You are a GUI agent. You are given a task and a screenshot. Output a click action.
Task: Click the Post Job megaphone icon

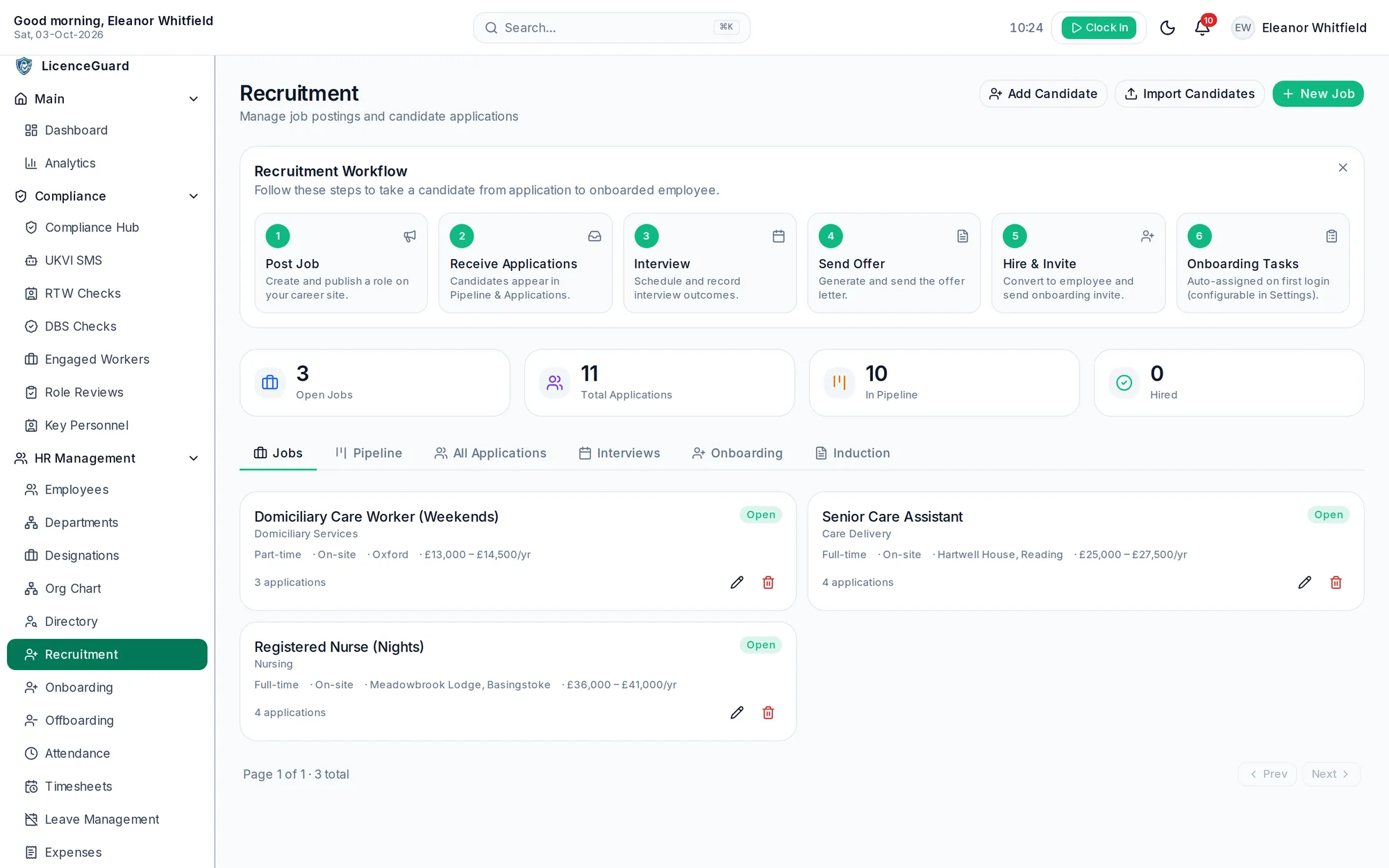[x=410, y=236]
